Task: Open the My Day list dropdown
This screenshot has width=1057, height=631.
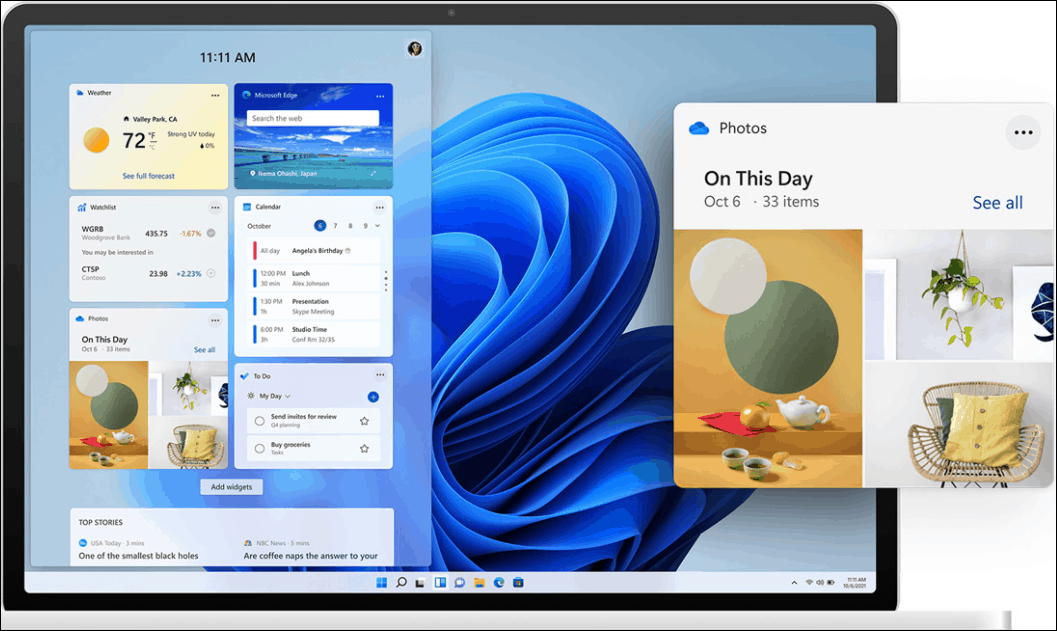Action: click(x=275, y=396)
